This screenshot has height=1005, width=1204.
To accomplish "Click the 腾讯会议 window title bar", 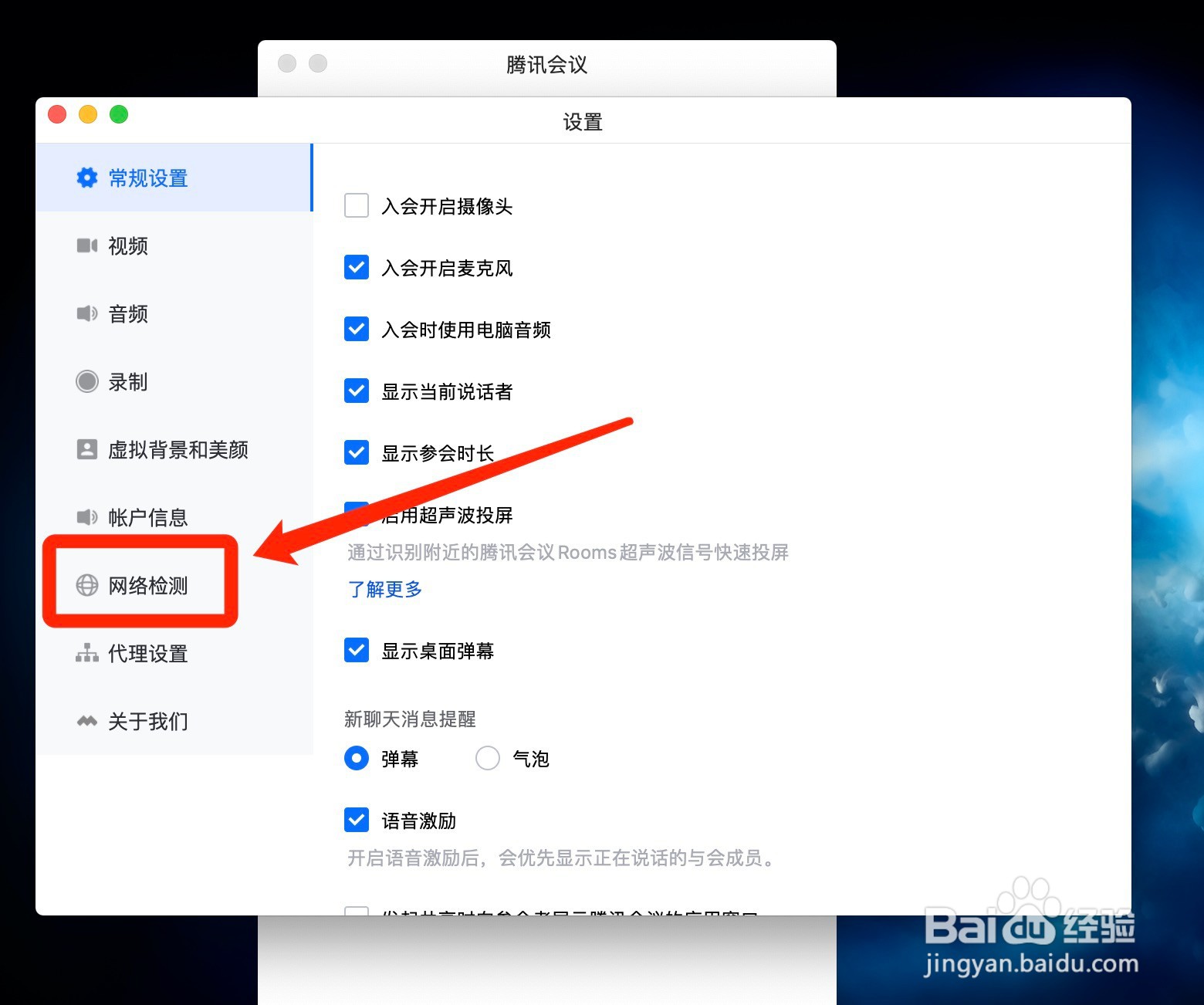I will click(x=547, y=65).
